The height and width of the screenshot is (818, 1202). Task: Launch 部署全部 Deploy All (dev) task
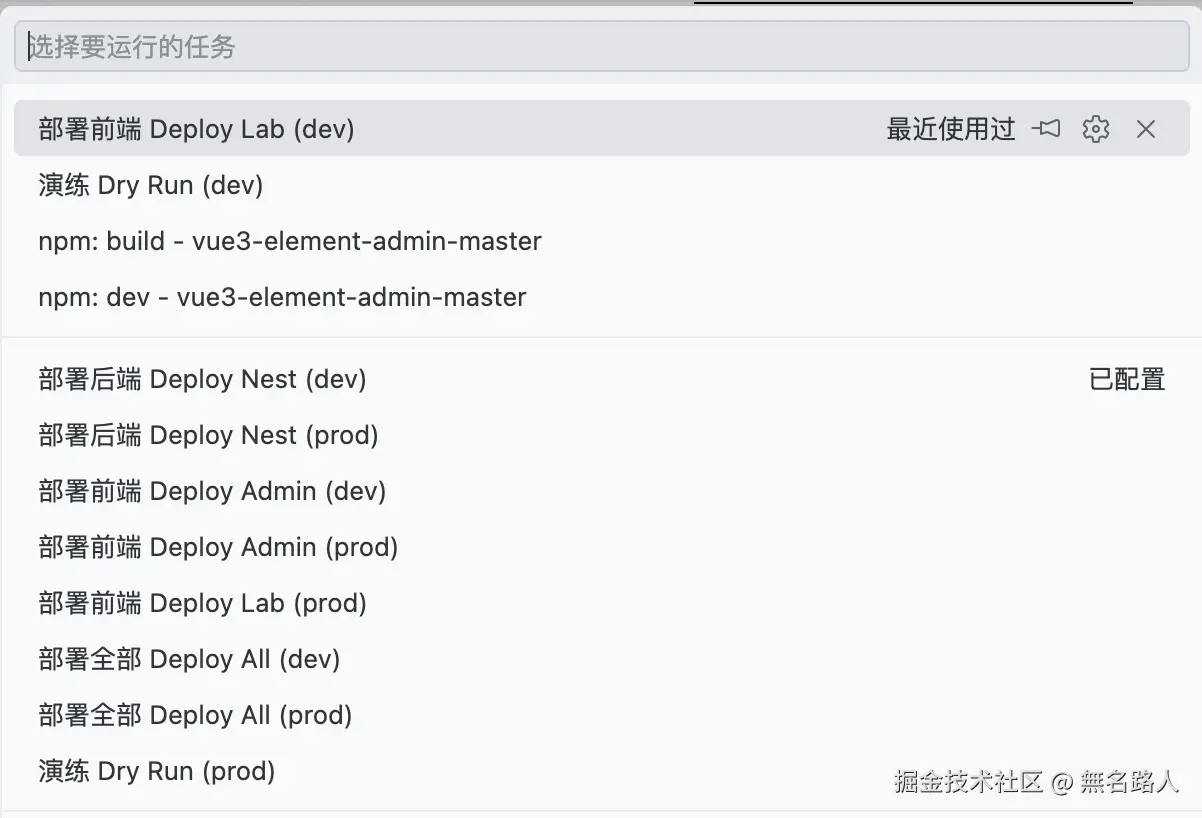tap(190, 659)
